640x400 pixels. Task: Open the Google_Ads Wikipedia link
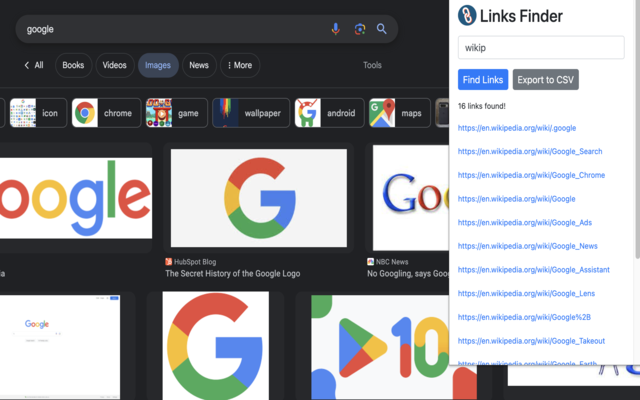524,222
